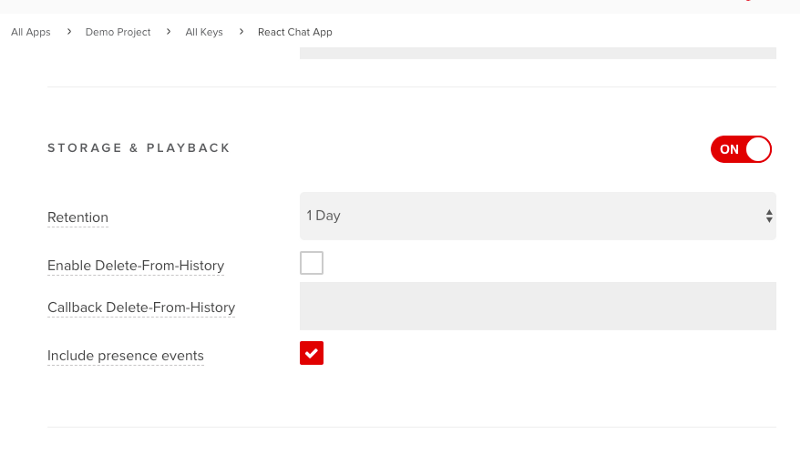This screenshot has height=473, width=800.
Task: Click the Enable Delete-From-History label
Action: tap(135, 266)
